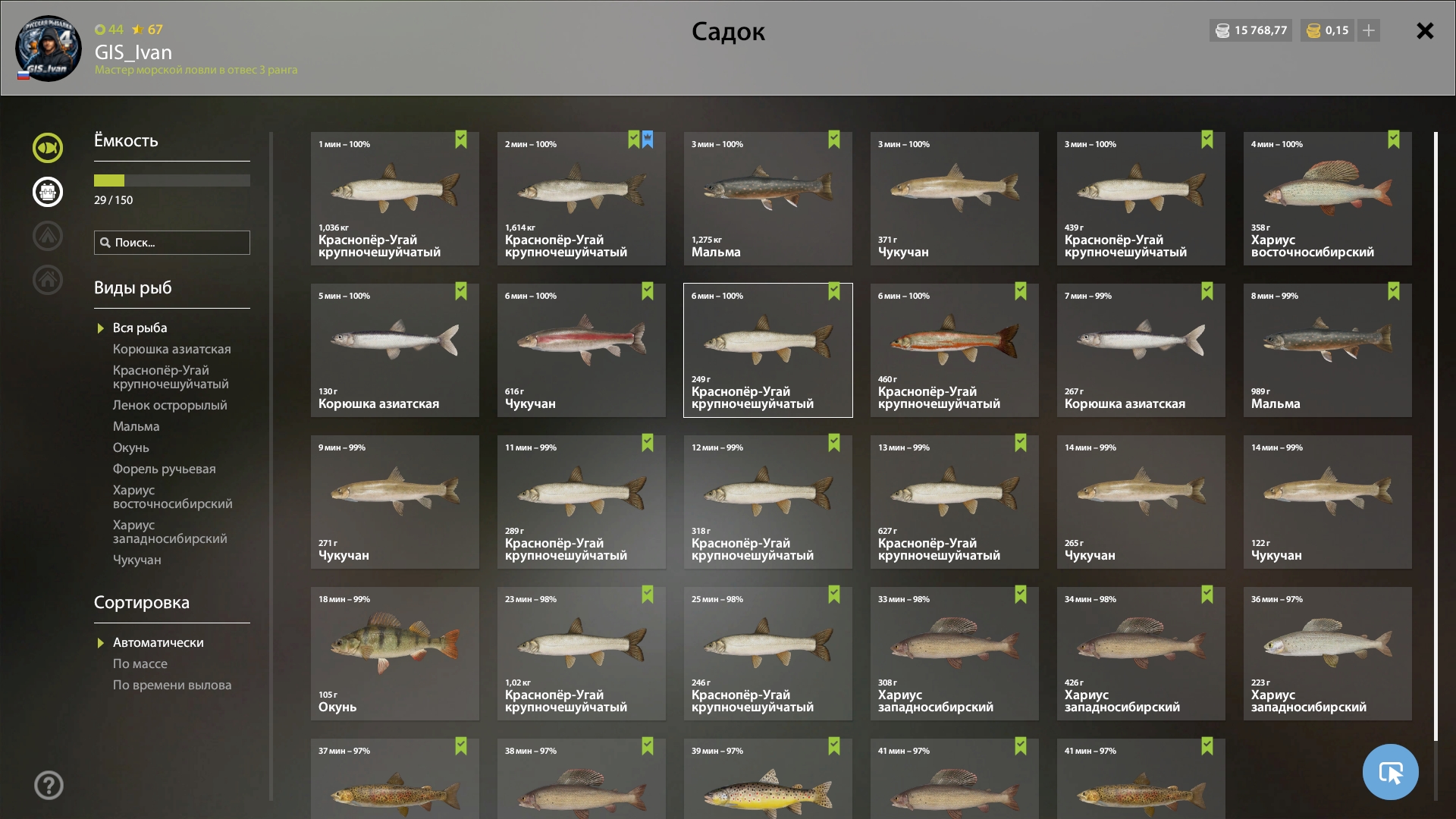Image resolution: width=1456 pixels, height=819 pixels.
Task: Click the capacity 29/150 progress bar
Action: [172, 180]
